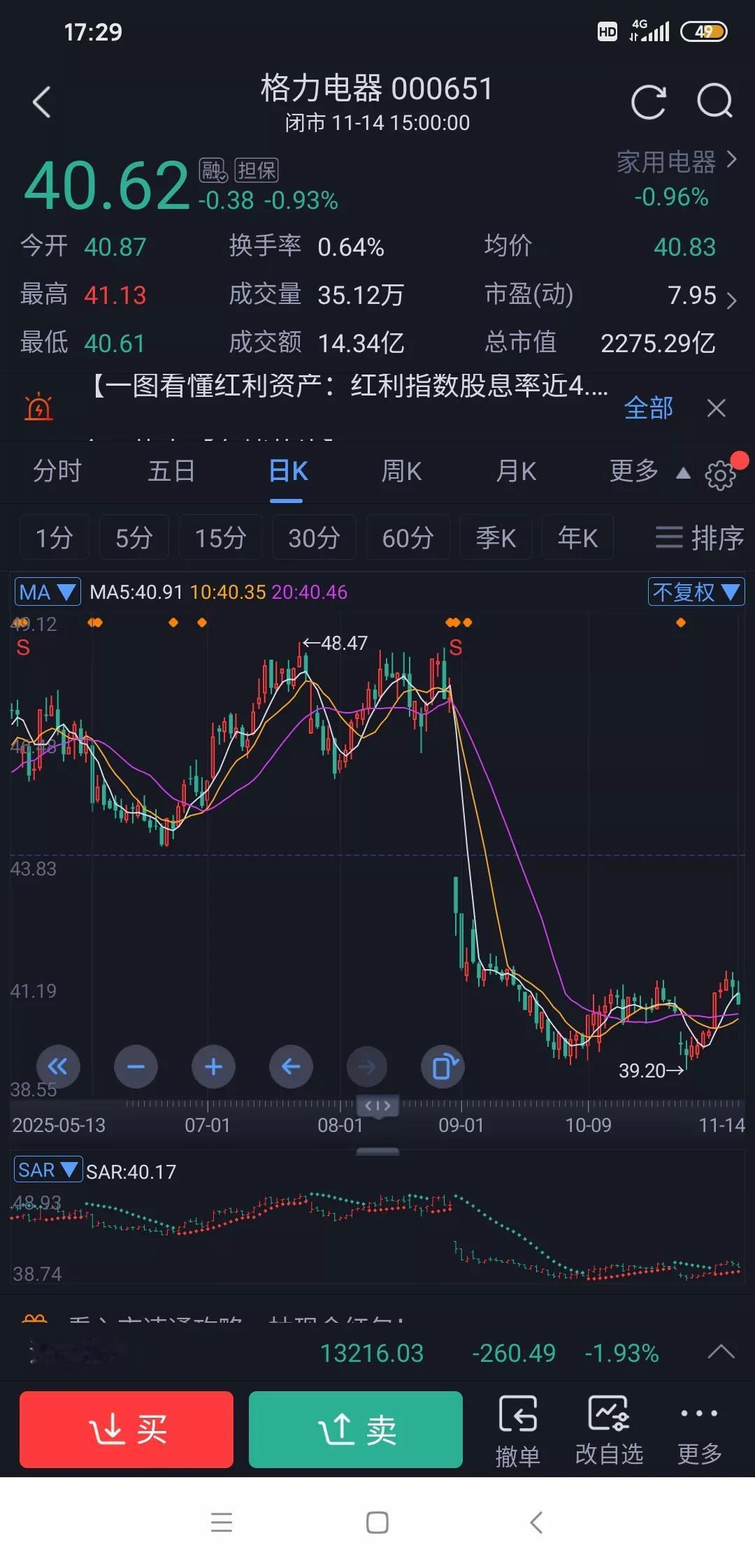Tap the 买 buy button

coord(127,1429)
